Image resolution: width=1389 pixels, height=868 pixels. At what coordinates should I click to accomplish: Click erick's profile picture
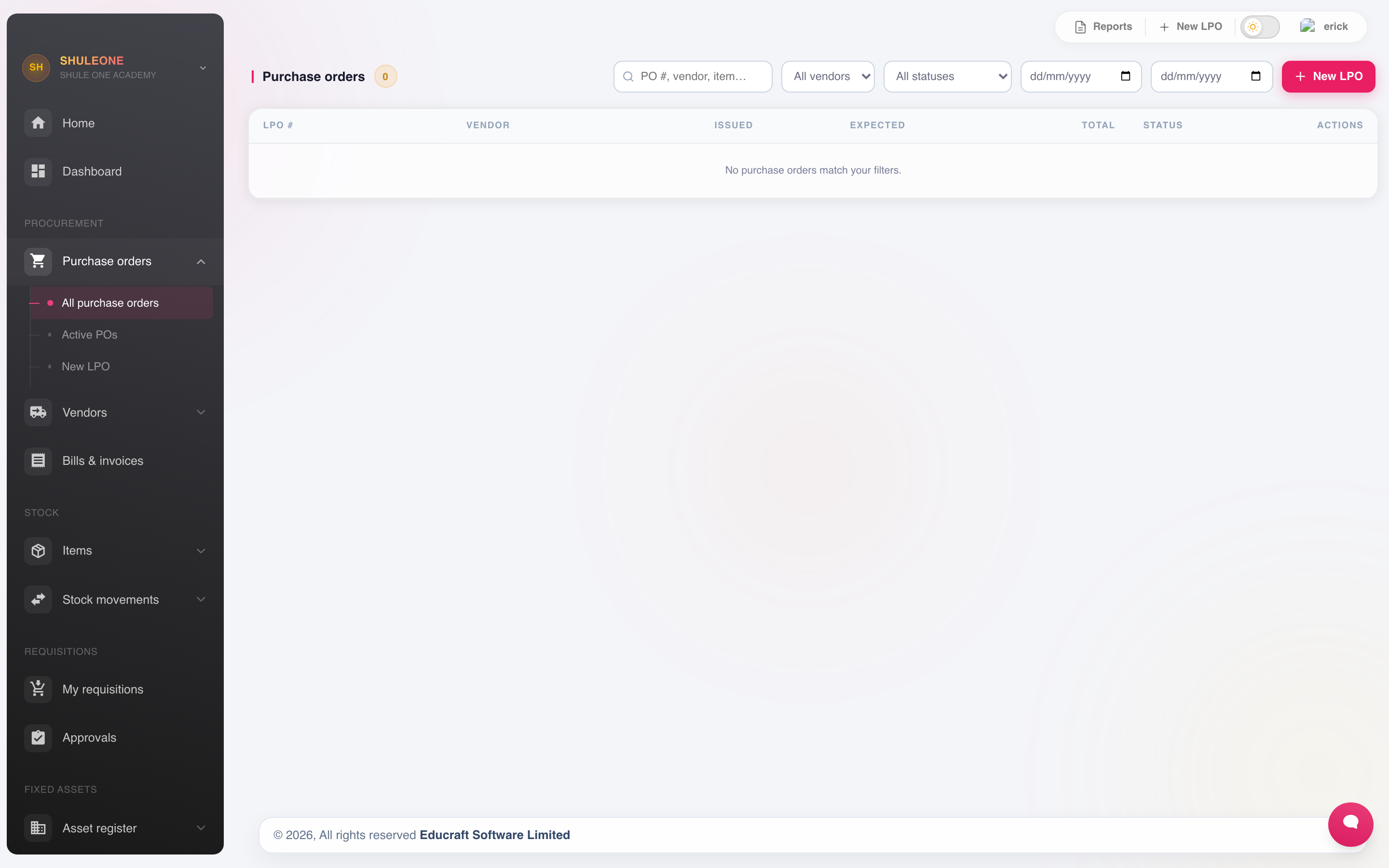1307,26
